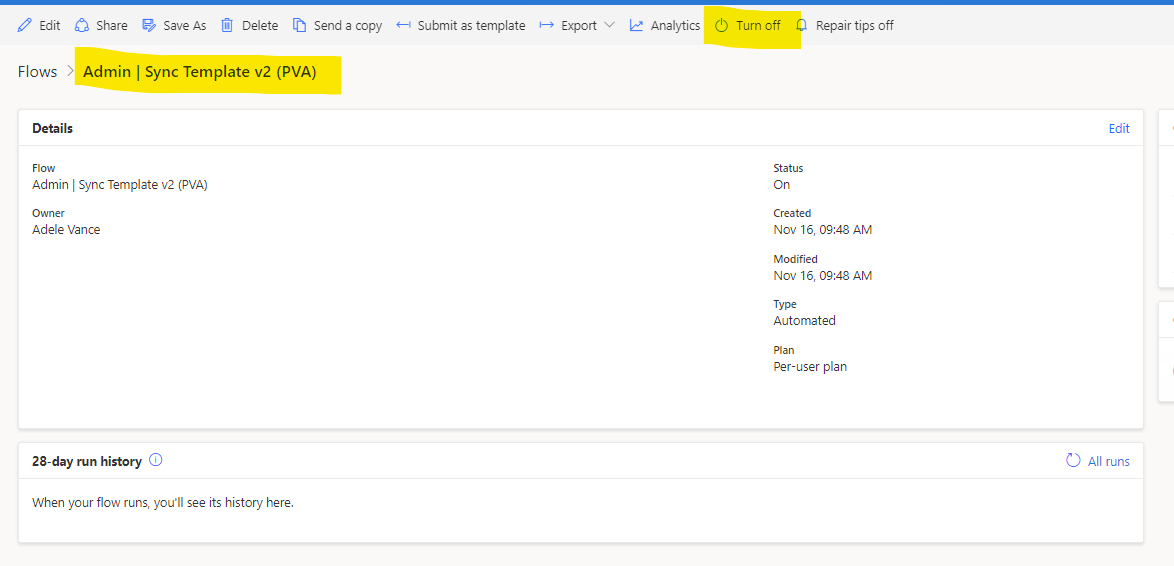This screenshot has width=1174, height=566.
Task: Select the breadcrumb title Admin | Sync Template v2 (PVA)
Action: click(x=200, y=72)
